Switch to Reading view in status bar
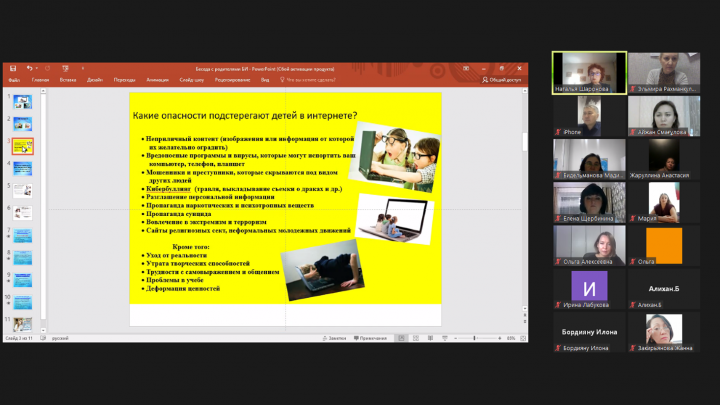The height and width of the screenshot is (405, 720). tap(430, 338)
